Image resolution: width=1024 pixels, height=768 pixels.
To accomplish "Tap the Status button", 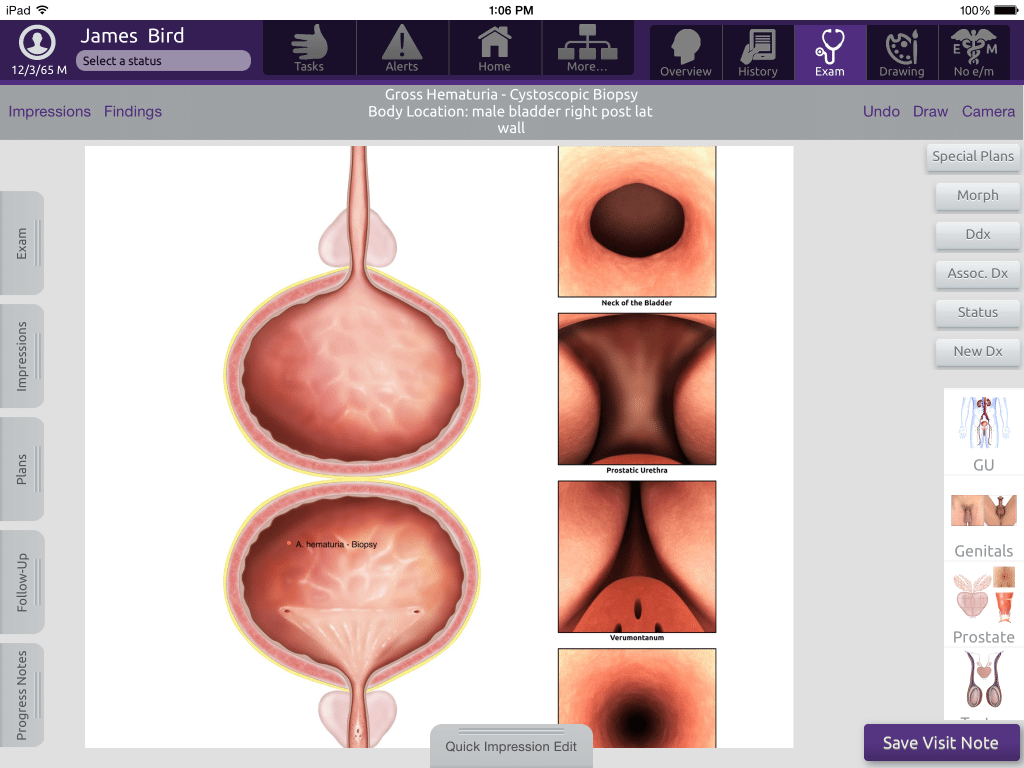I will tap(978, 313).
